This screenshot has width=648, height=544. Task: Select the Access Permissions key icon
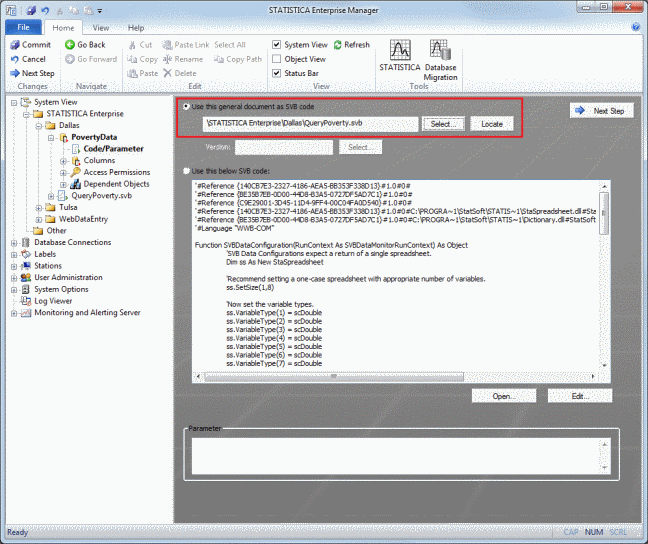[76, 172]
